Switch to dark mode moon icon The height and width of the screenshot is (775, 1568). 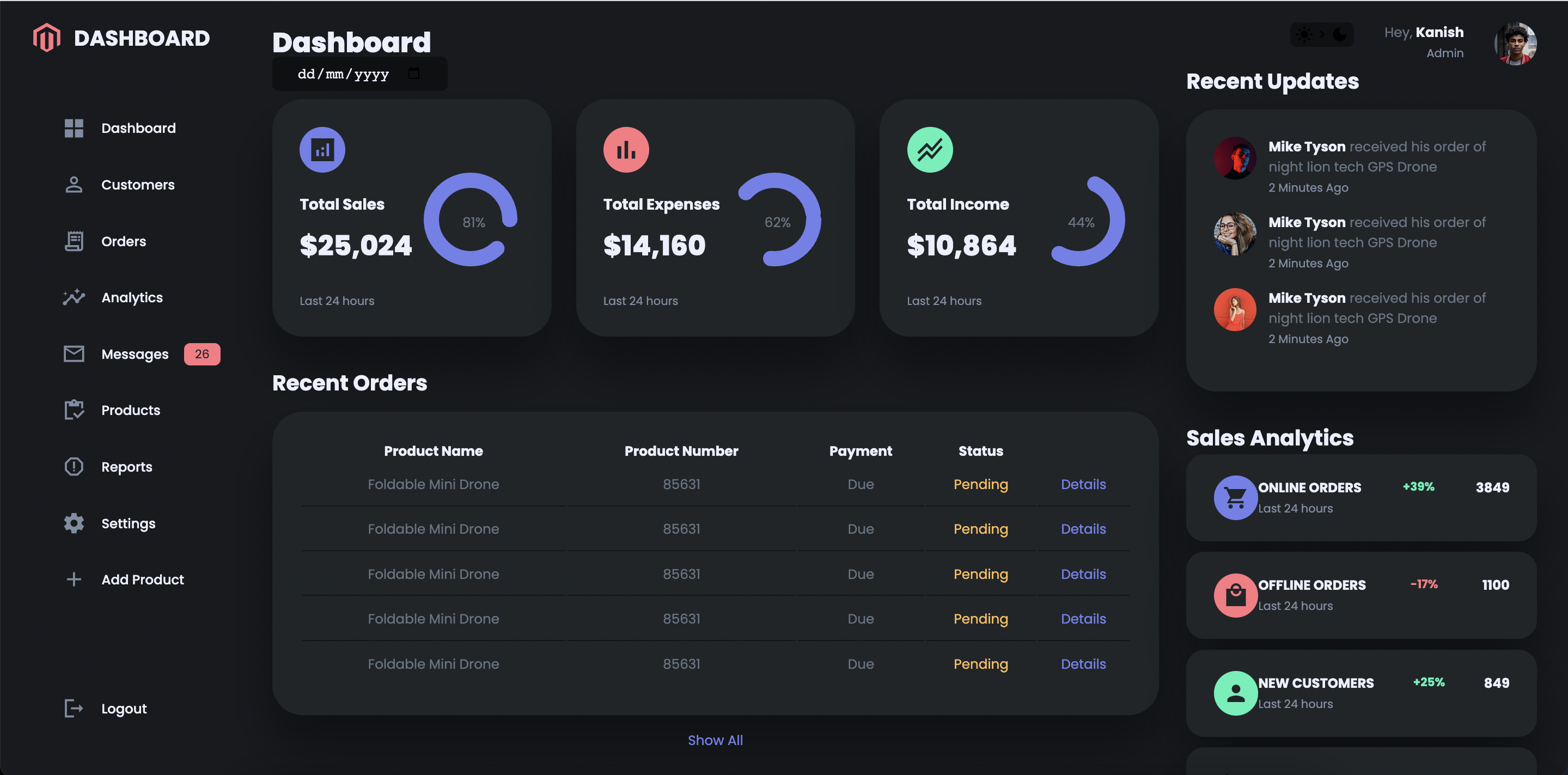tap(1339, 34)
